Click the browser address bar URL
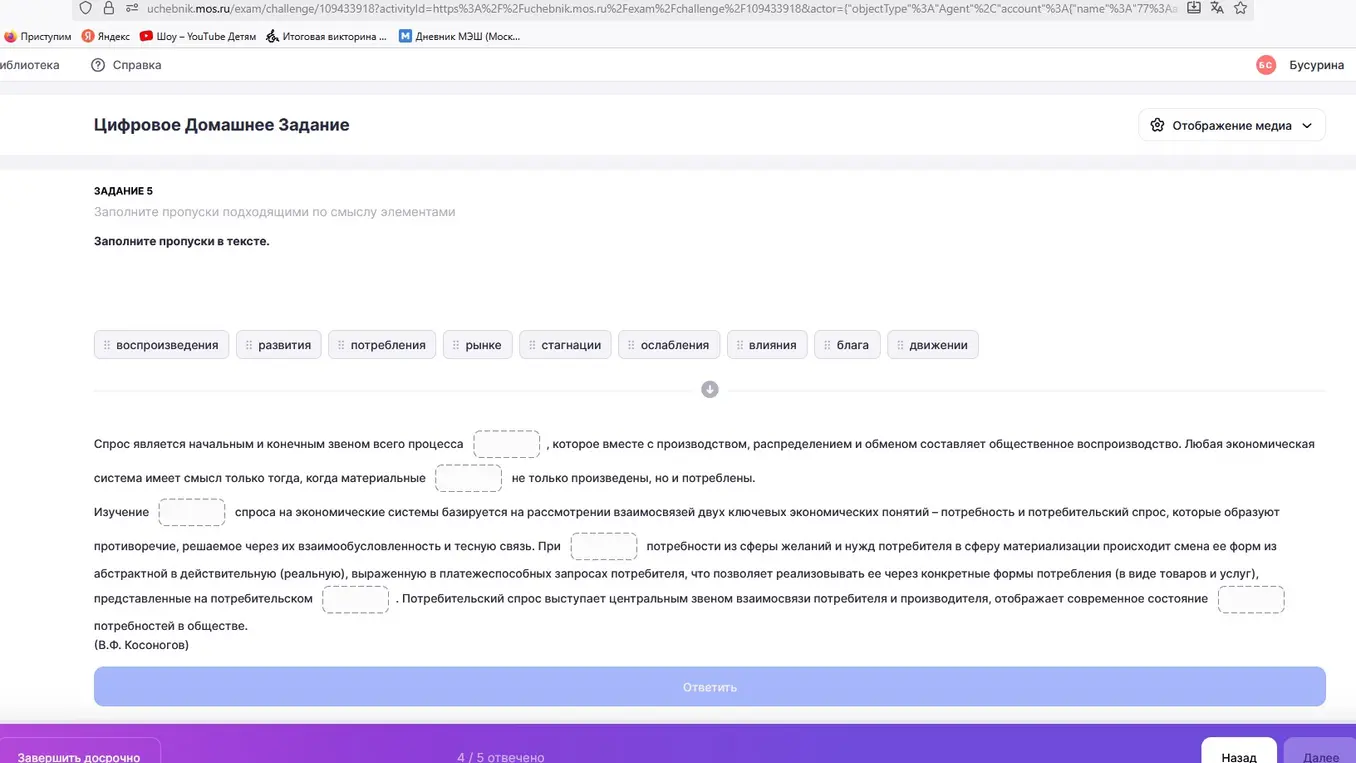This screenshot has width=1356, height=763. 662,8
